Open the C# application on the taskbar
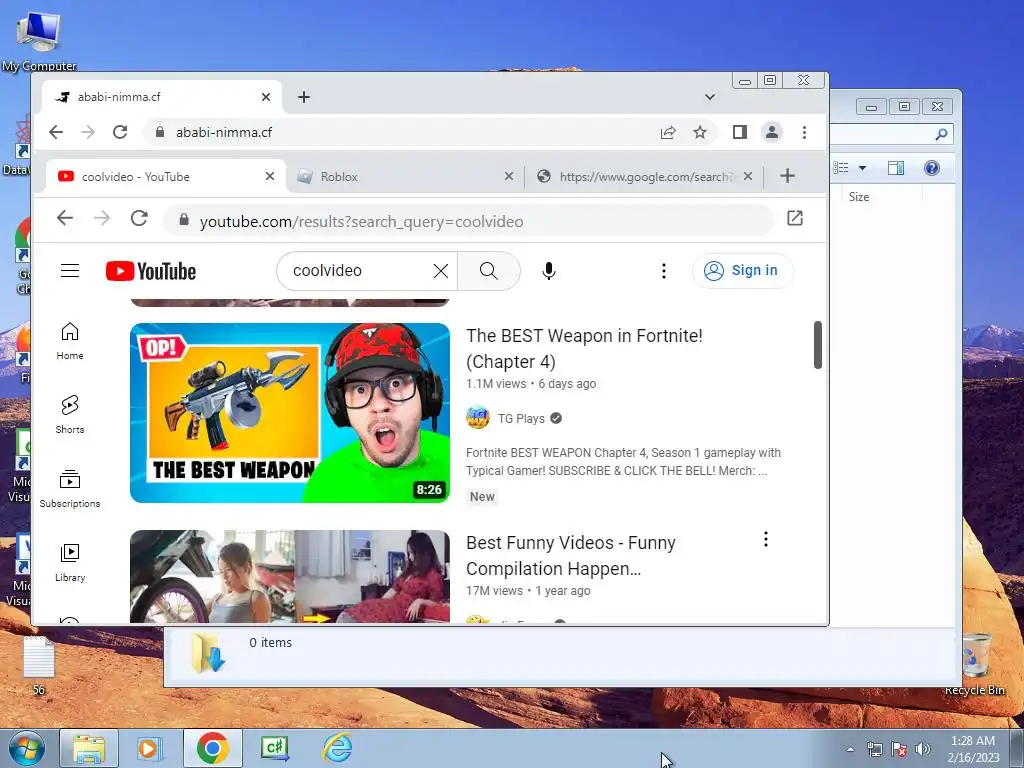This screenshot has width=1024, height=768. tap(274, 748)
